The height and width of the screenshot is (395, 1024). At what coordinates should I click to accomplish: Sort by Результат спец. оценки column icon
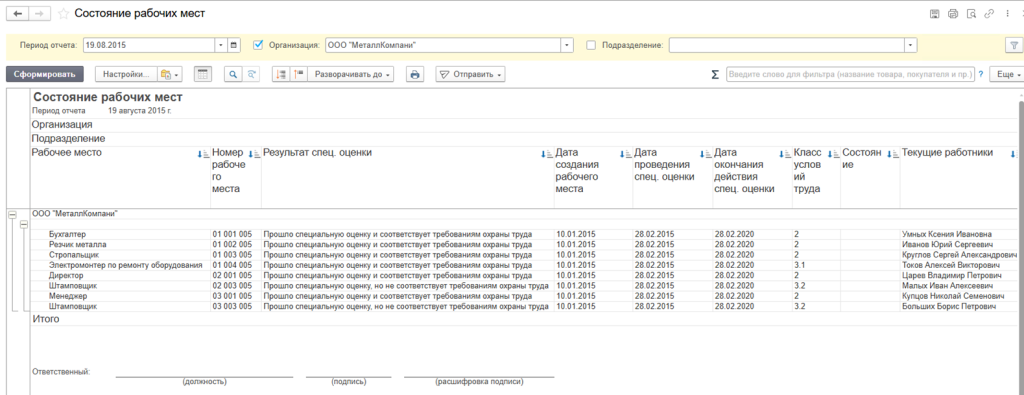(x=547, y=155)
